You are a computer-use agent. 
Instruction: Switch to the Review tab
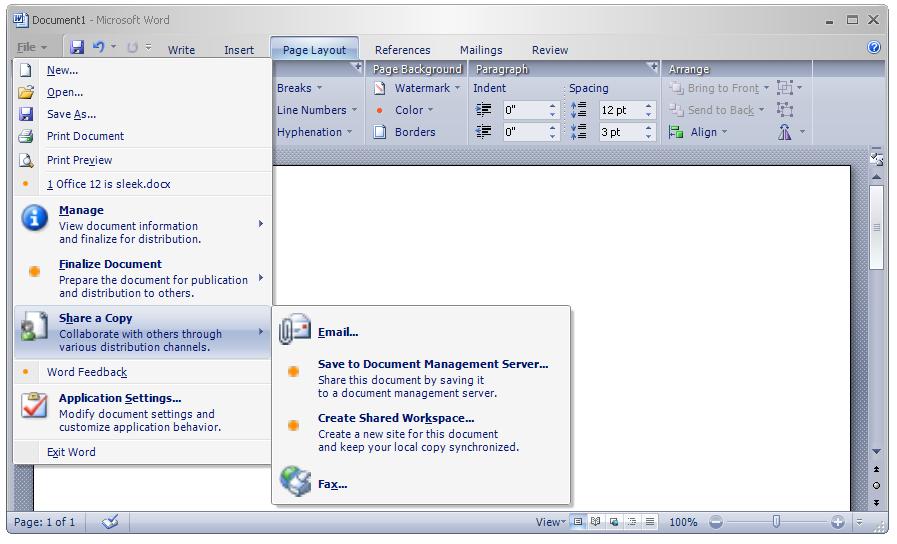pyautogui.click(x=550, y=50)
